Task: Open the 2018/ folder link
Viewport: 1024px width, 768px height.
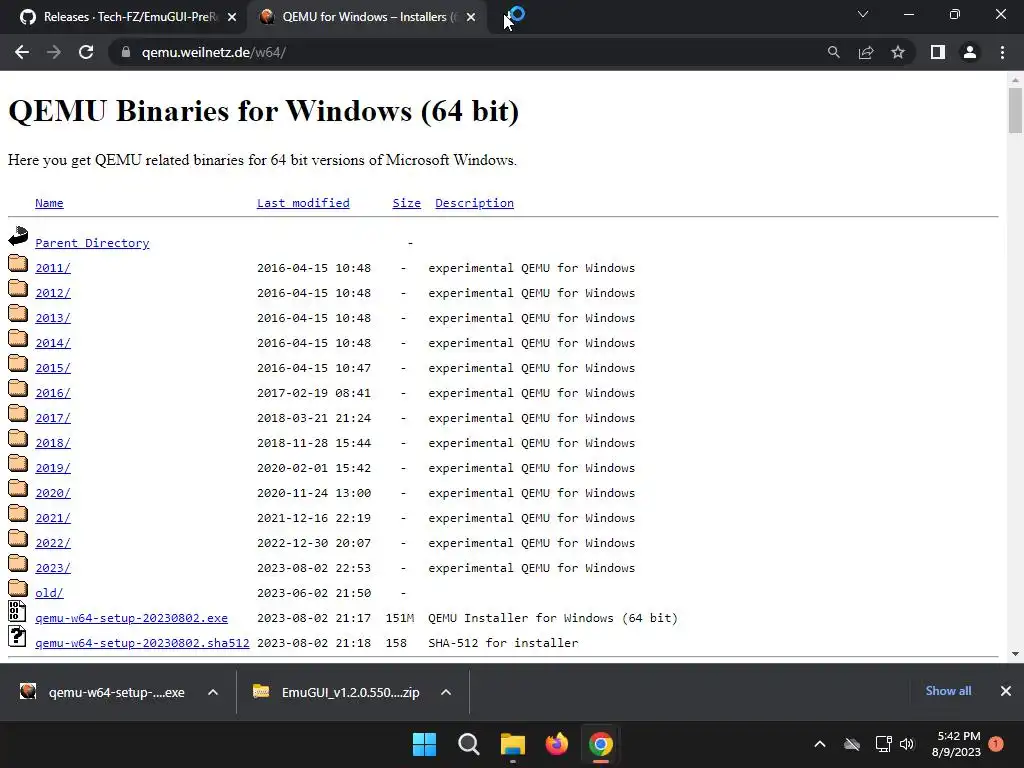Action: pos(53,443)
